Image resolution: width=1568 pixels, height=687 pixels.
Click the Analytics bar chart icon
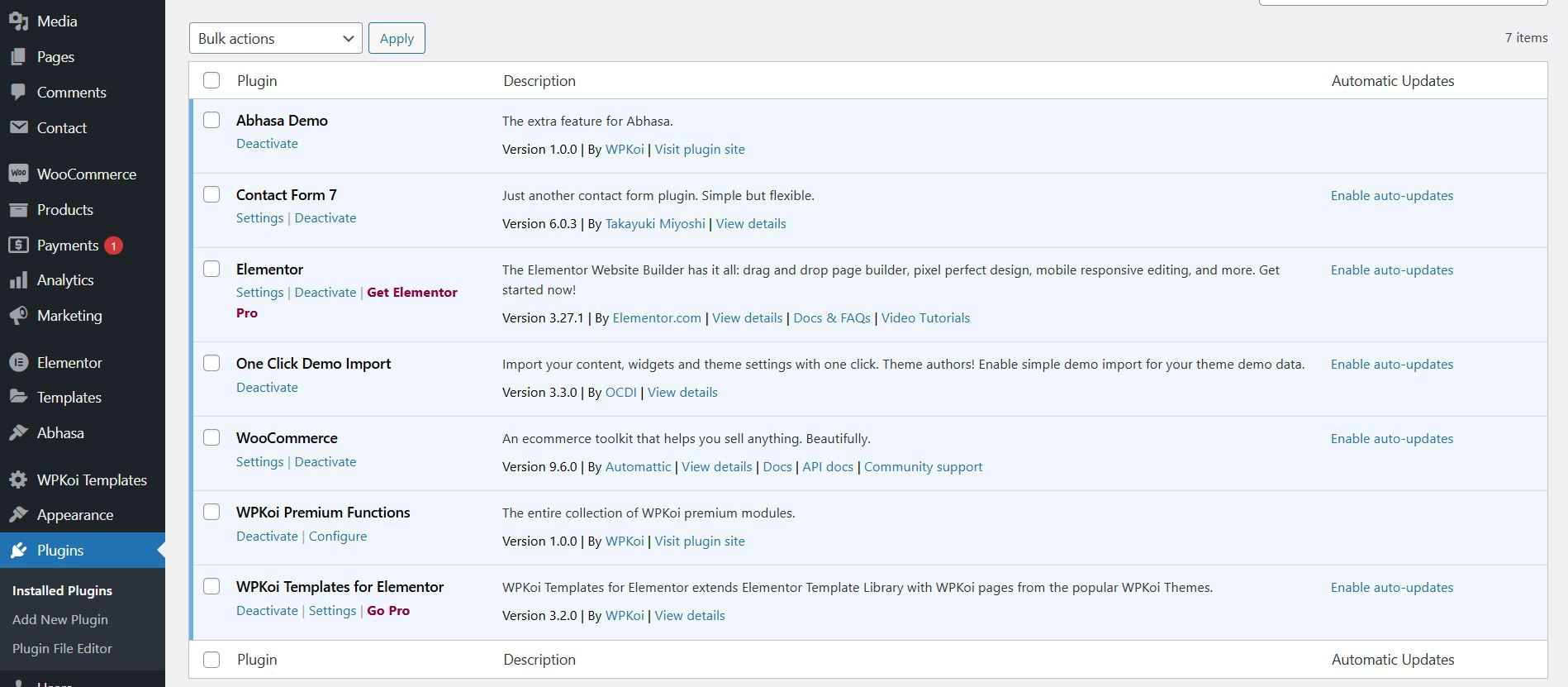[18, 280]
